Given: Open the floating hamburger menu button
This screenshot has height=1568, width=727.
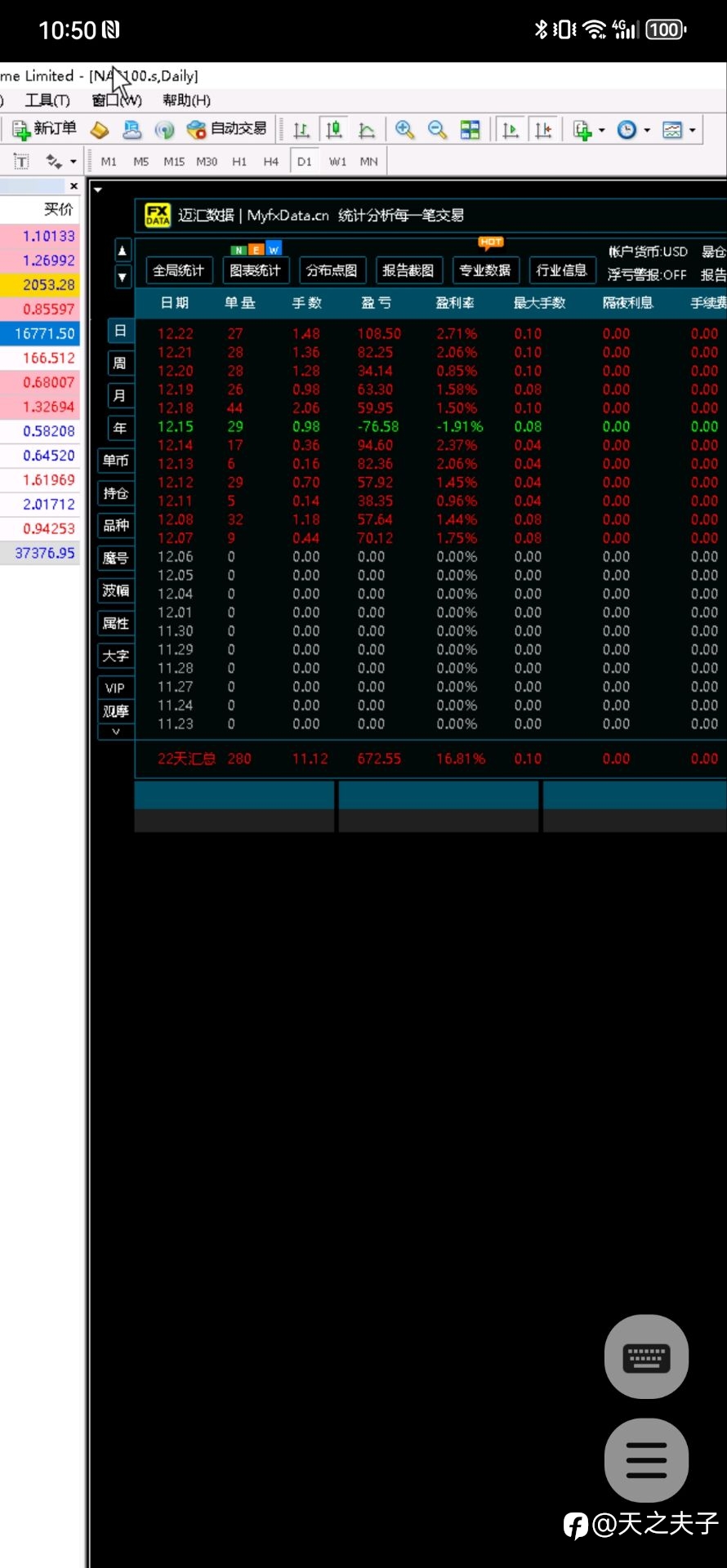Looking at the screenshot, I should (646, 1460).
